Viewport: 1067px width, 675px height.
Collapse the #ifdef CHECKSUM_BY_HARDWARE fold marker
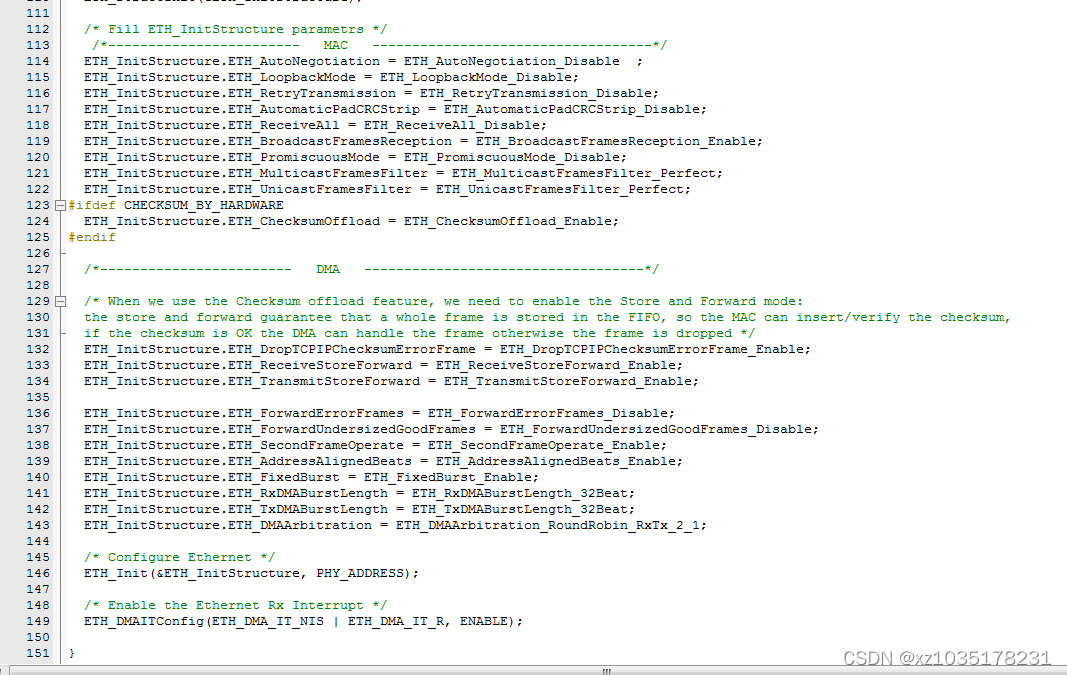[60, 205]
